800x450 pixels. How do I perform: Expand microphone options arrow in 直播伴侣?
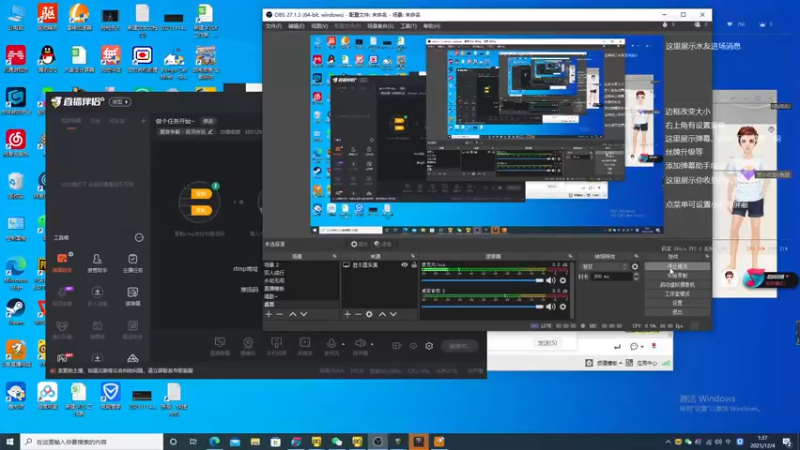pos(343,344)
